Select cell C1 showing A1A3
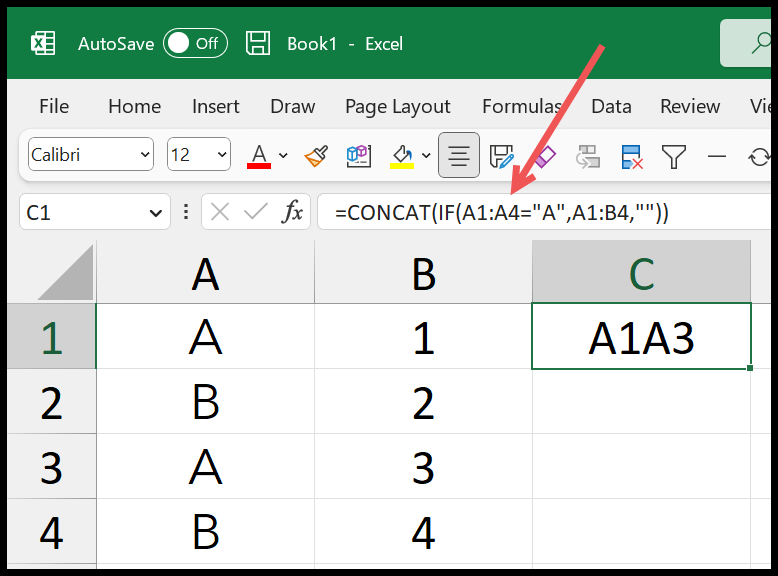 click(x=642, y=336)
